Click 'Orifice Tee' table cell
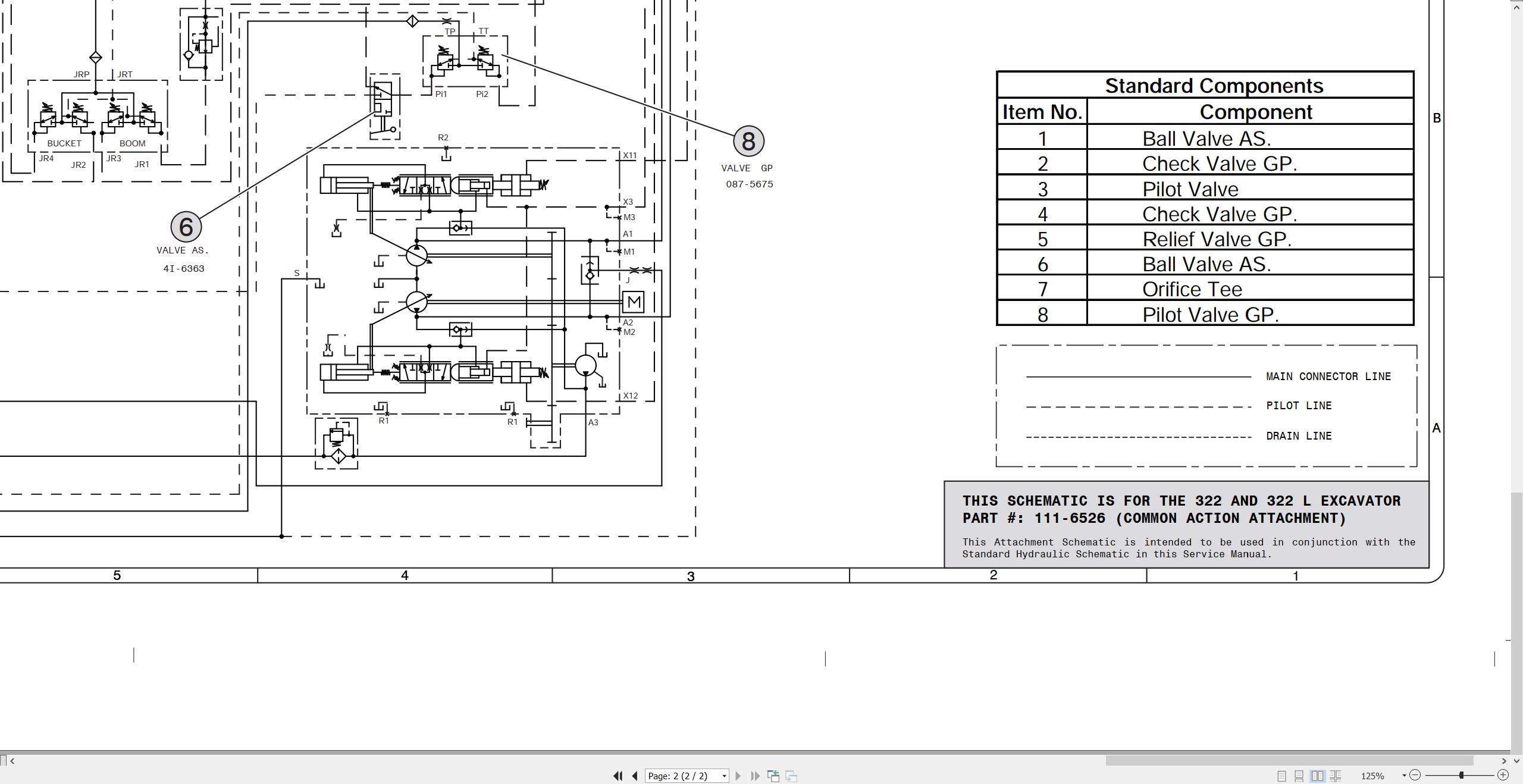This screenshot has width=1523, height=784. point(1250,289)
